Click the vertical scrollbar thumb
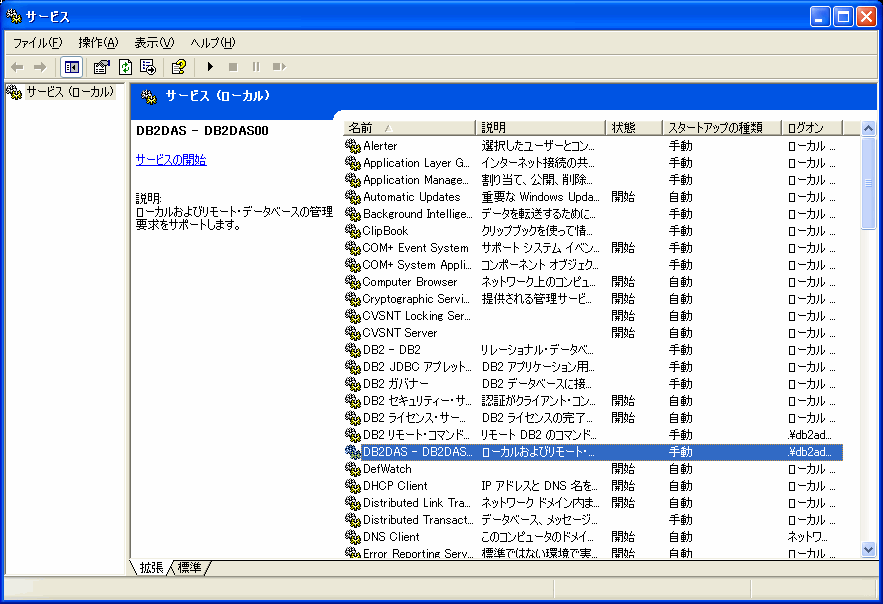Screen dimensions: 883x604 click(x=868, y=183)
